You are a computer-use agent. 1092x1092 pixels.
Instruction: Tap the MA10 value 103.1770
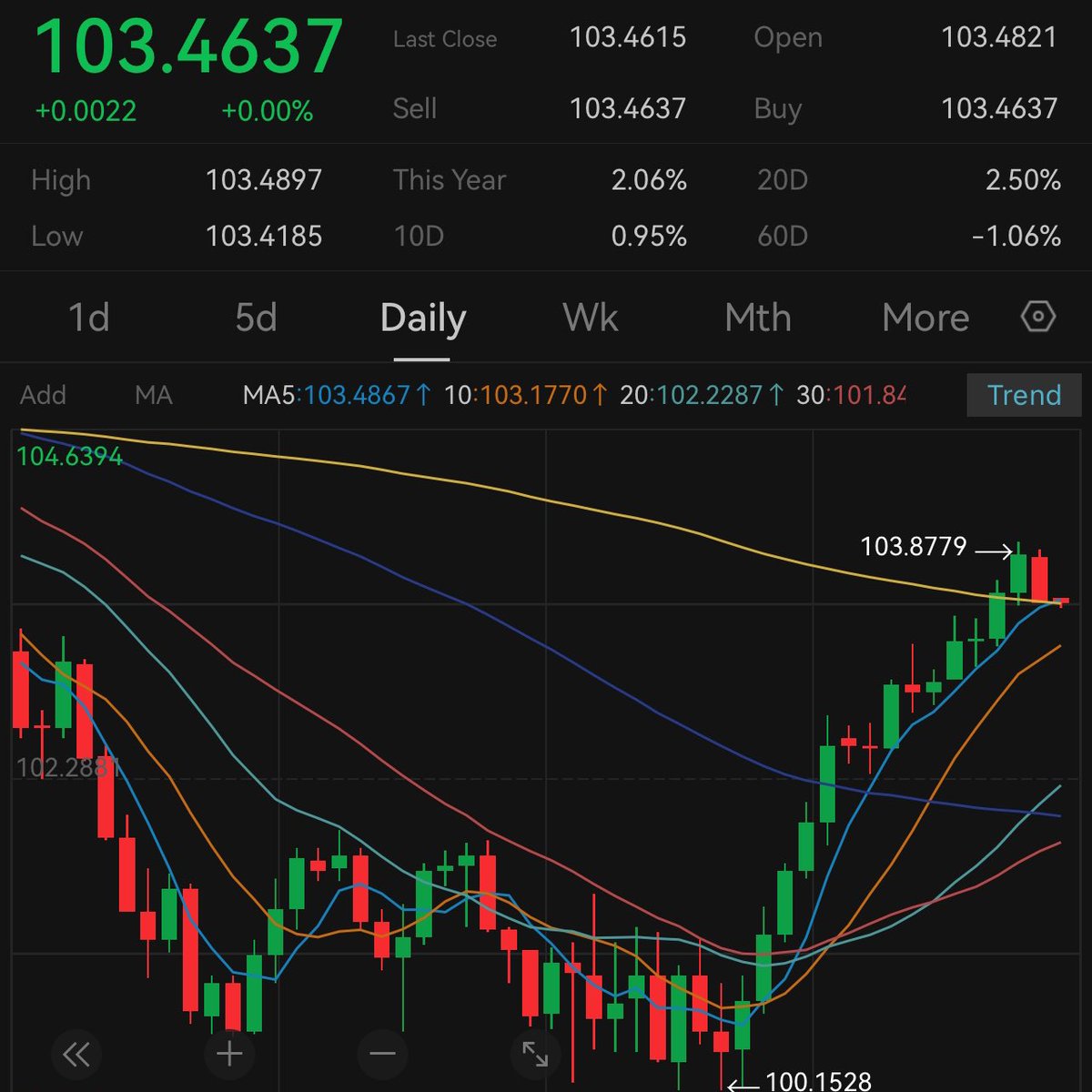(533, 395)
